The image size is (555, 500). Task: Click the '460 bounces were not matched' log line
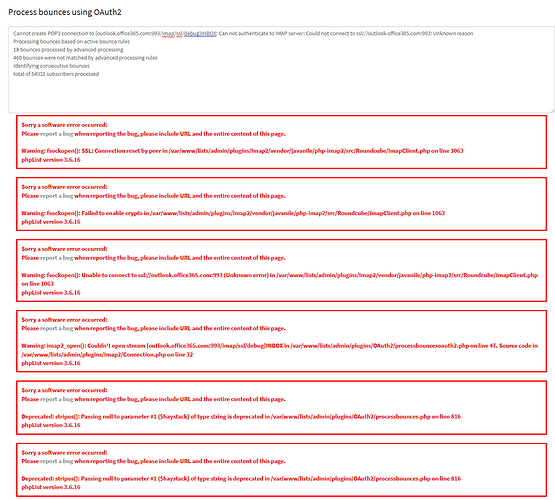coord(85,58)
